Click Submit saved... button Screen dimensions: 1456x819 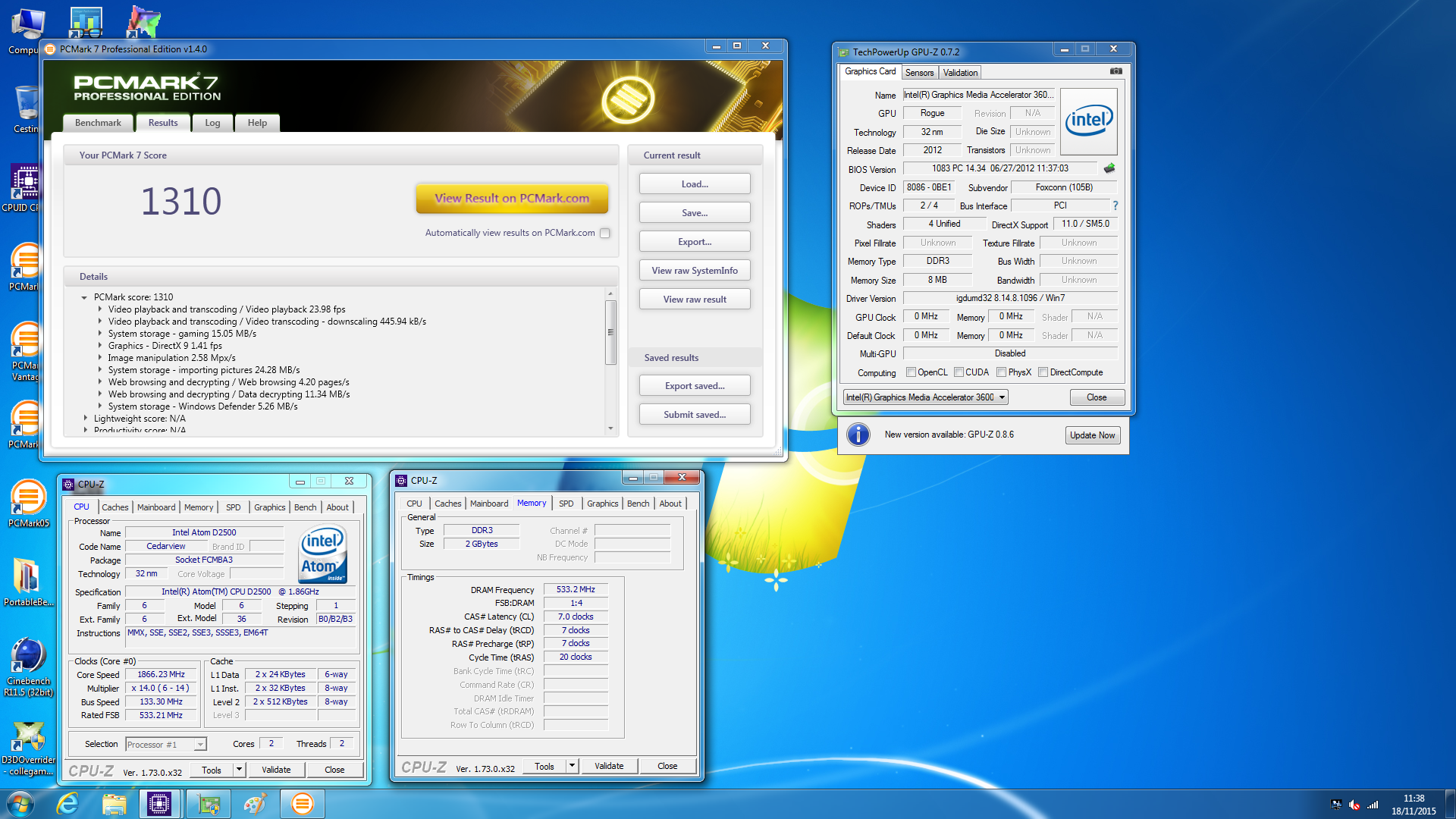[x=695, y=415]
